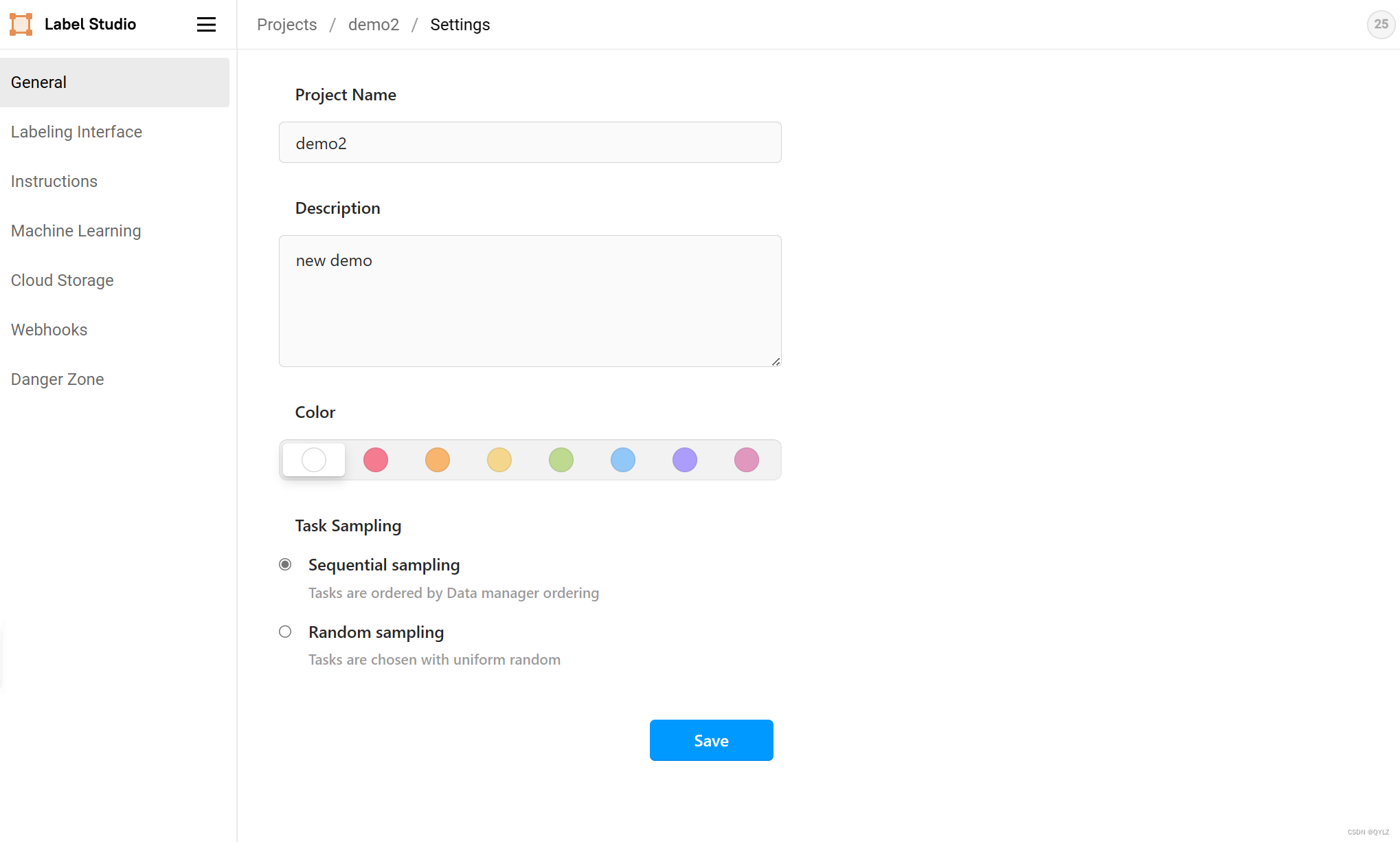This screenshot has width=1400, height=842.
Task: Grab the Description textarea resize handle
Action: tap(776, 362)
